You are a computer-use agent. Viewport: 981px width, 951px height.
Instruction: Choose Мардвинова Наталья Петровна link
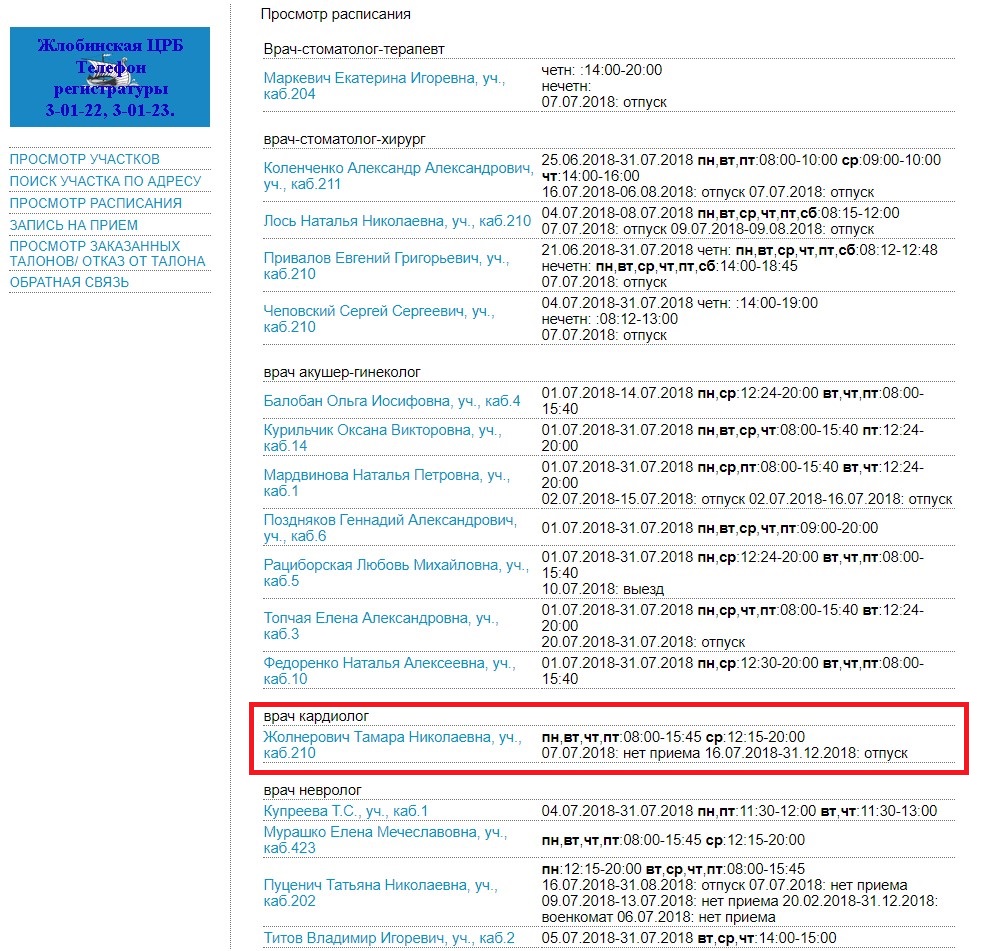[x=387, y=482]
